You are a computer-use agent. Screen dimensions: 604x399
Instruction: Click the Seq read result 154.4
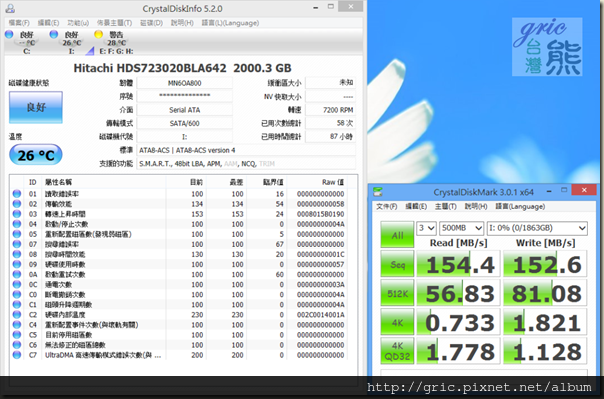coord(458,264)
